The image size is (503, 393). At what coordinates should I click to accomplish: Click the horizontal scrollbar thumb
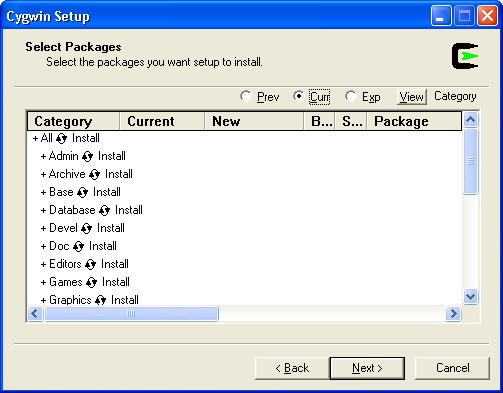(131, 313)
